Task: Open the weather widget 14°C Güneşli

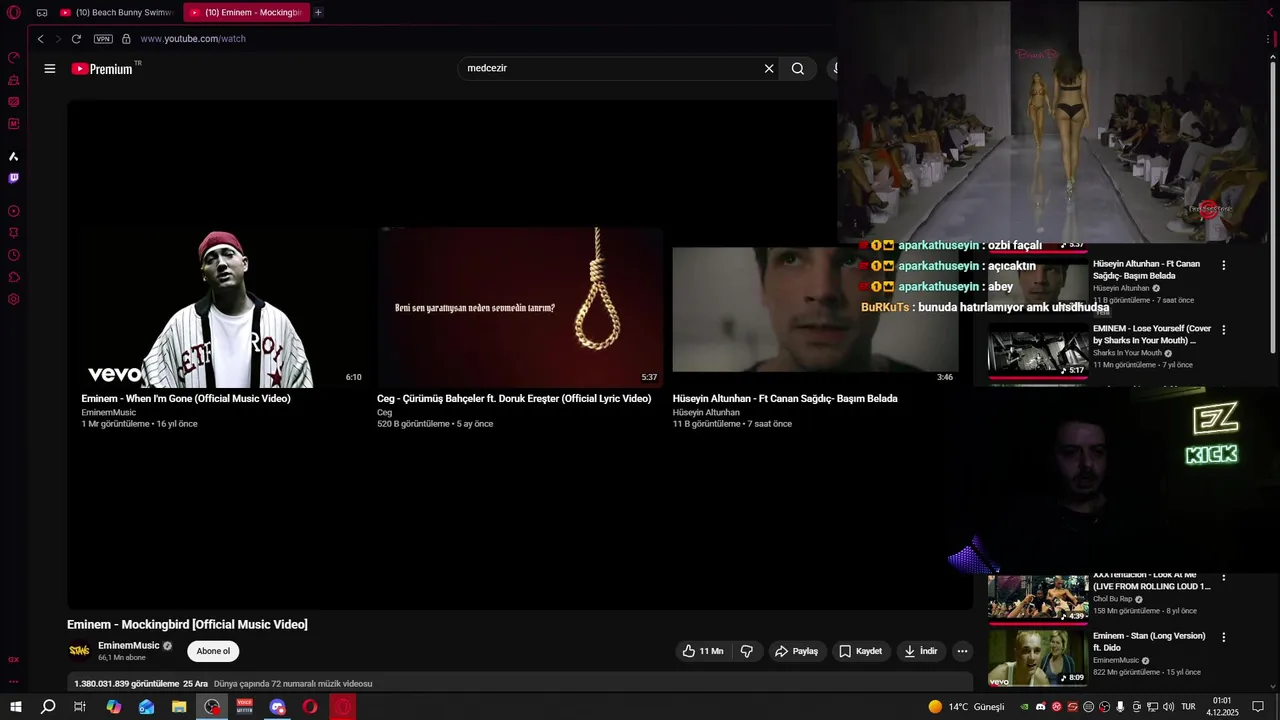Action: tap(966, 707)
